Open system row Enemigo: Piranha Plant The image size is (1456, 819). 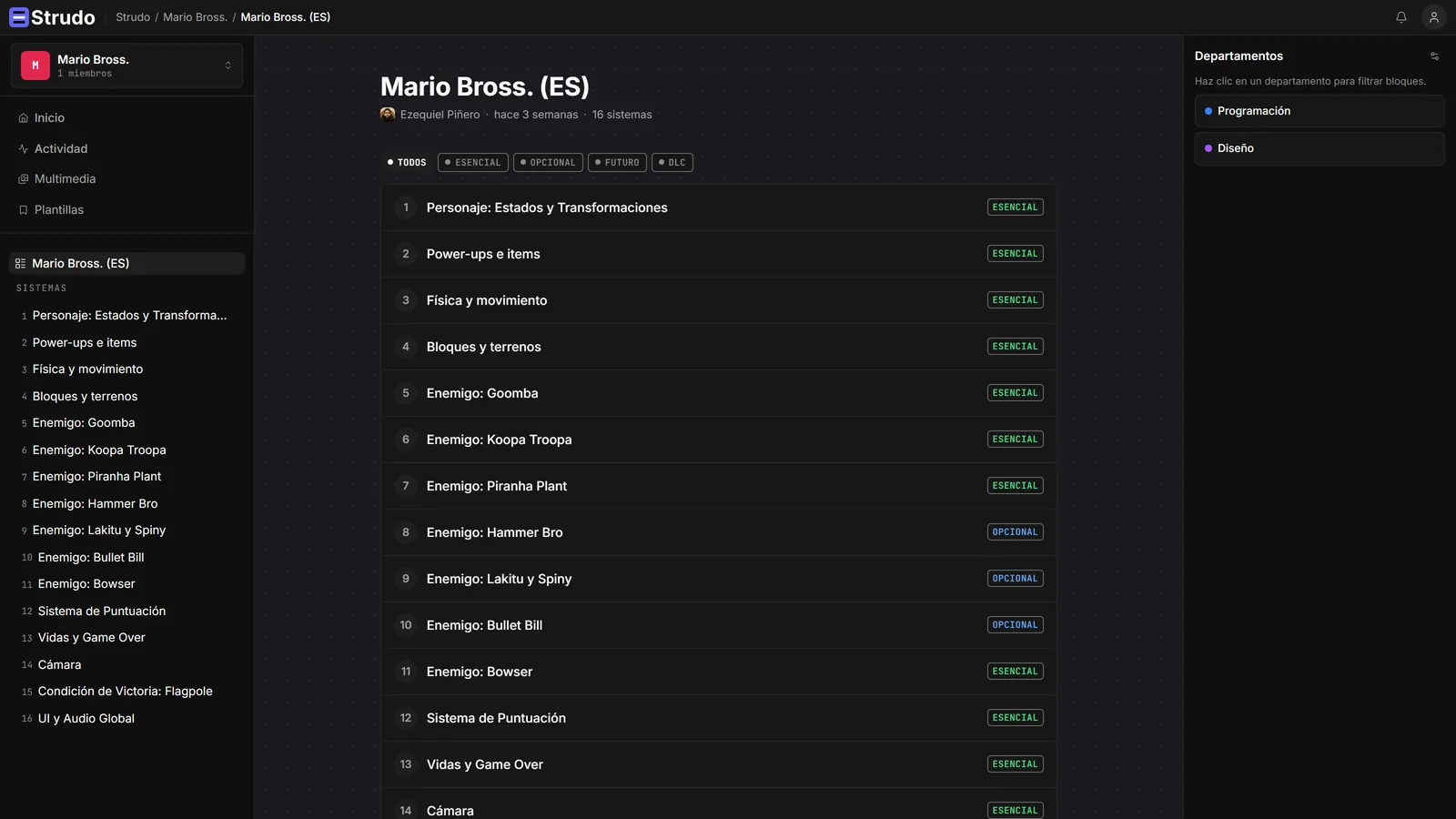coord(718,486)
